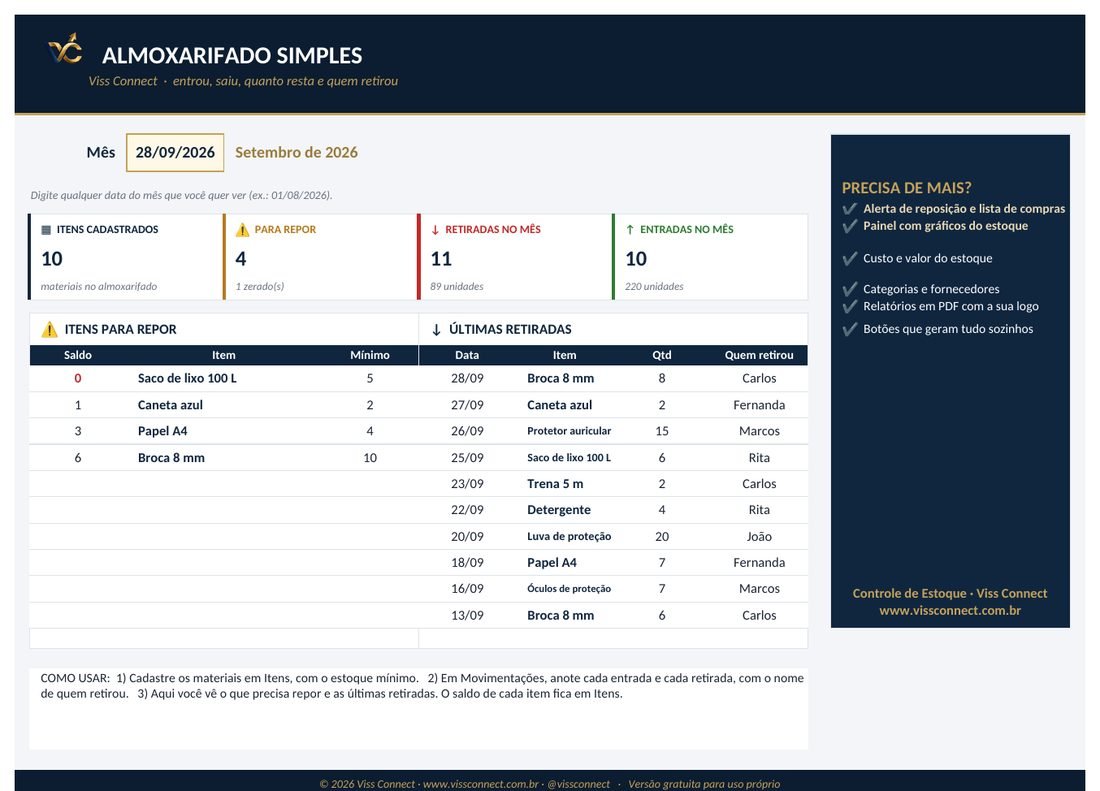Click the Saldo column header
This screenshot has height=791, width=1100.
[x=78, y=355]
